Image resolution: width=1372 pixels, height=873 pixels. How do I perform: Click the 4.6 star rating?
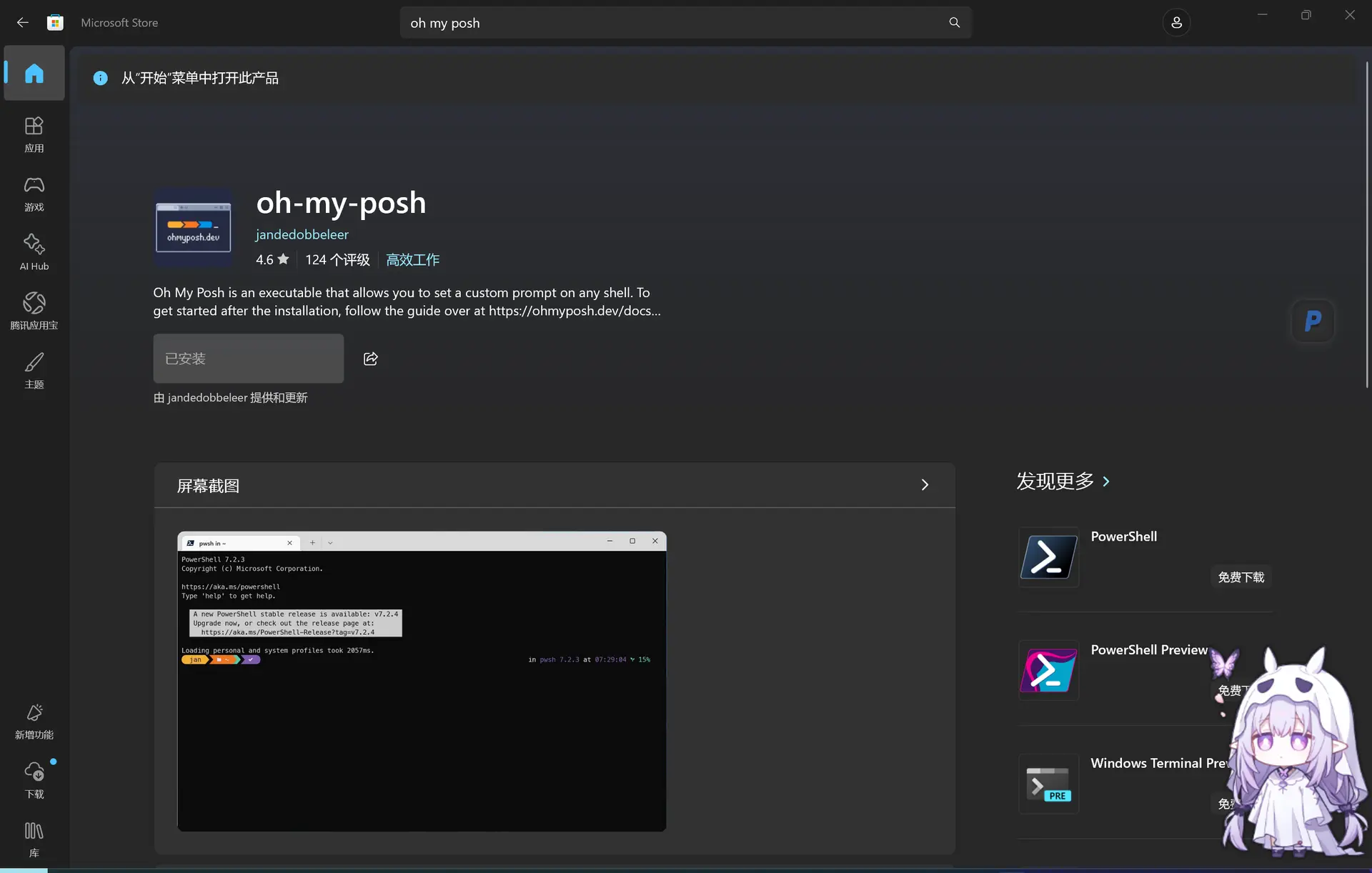pos(272,260)
